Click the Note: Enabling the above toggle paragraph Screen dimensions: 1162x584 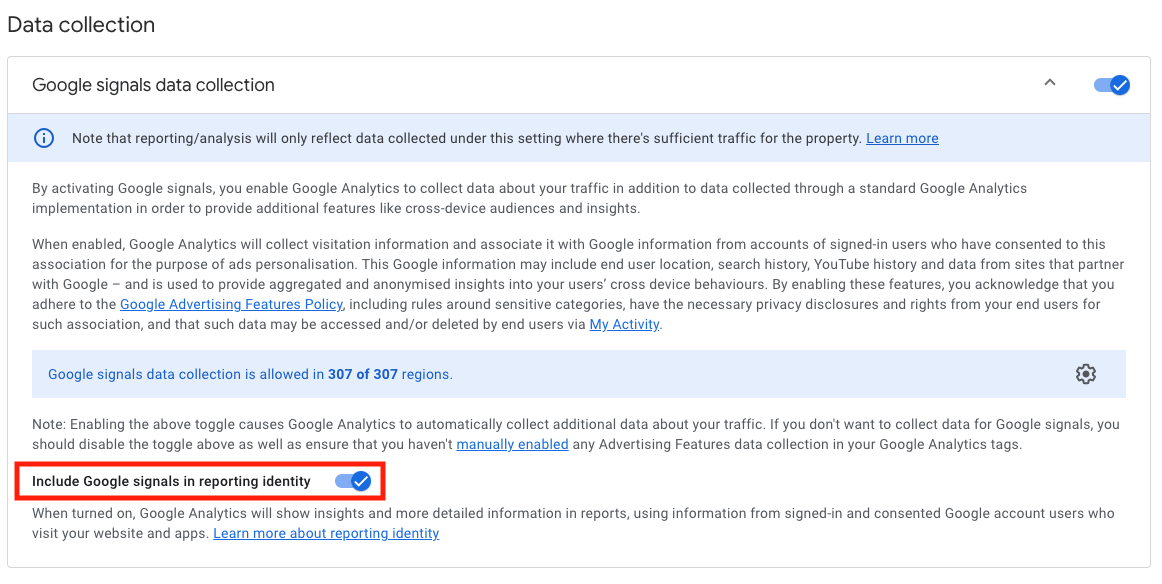(576, 434)
